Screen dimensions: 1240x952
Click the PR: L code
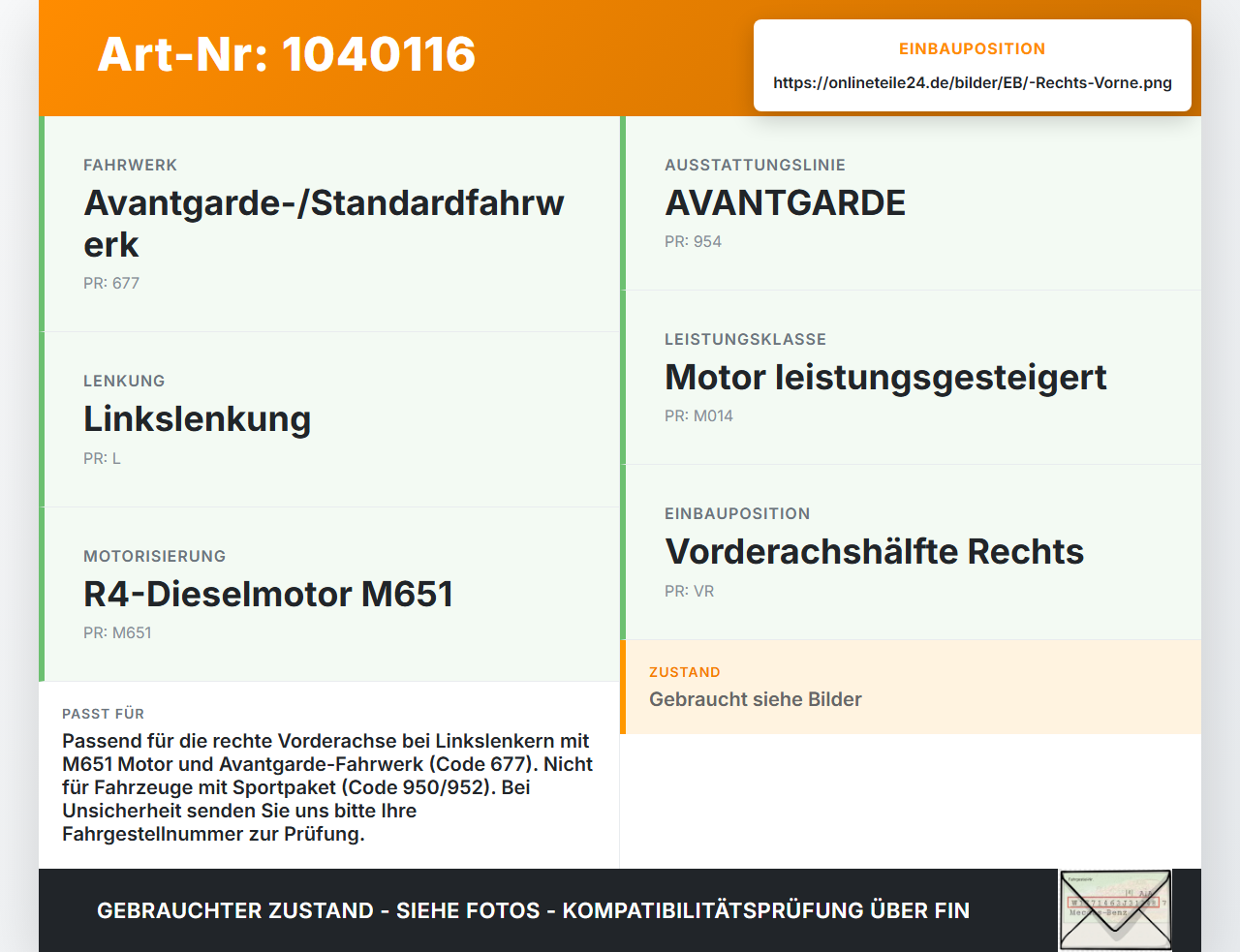[102, 458]
